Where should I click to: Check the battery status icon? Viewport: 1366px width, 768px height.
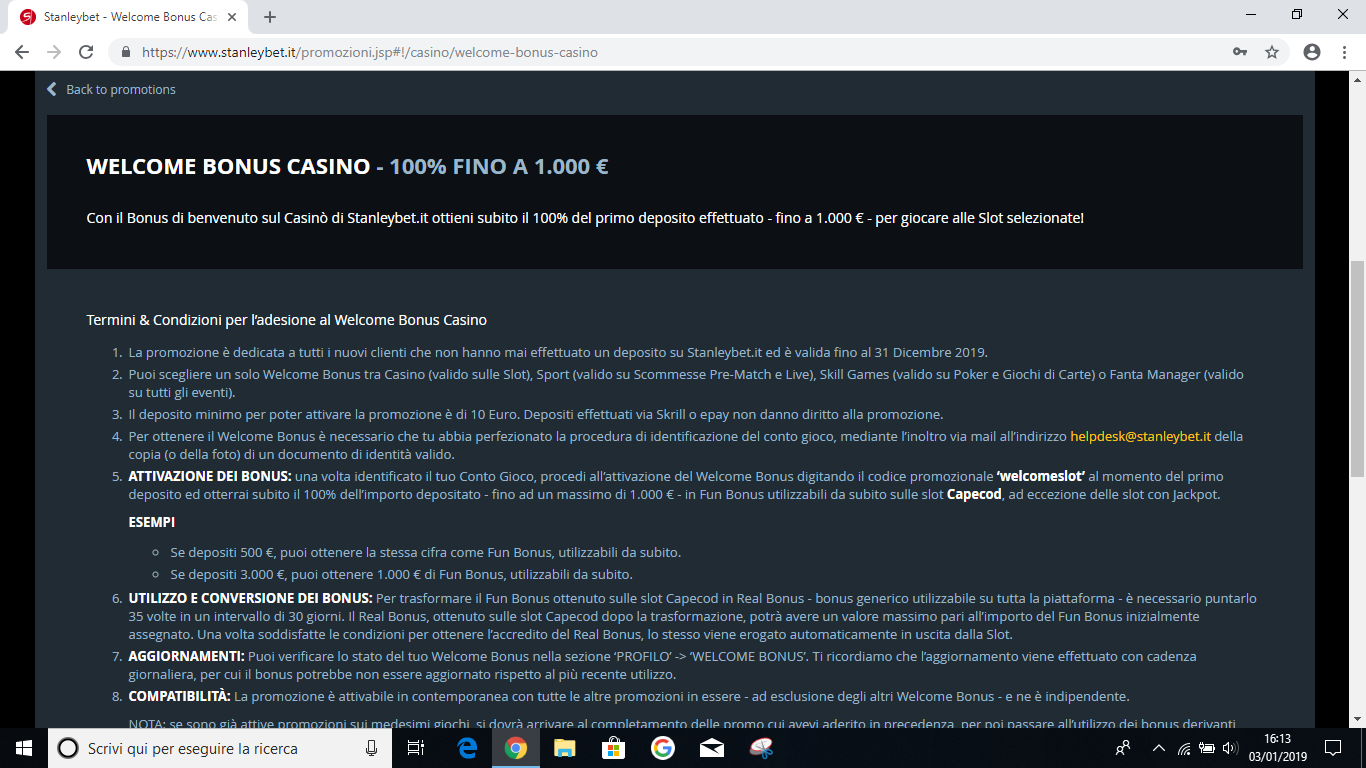[x=1207, y=748]
